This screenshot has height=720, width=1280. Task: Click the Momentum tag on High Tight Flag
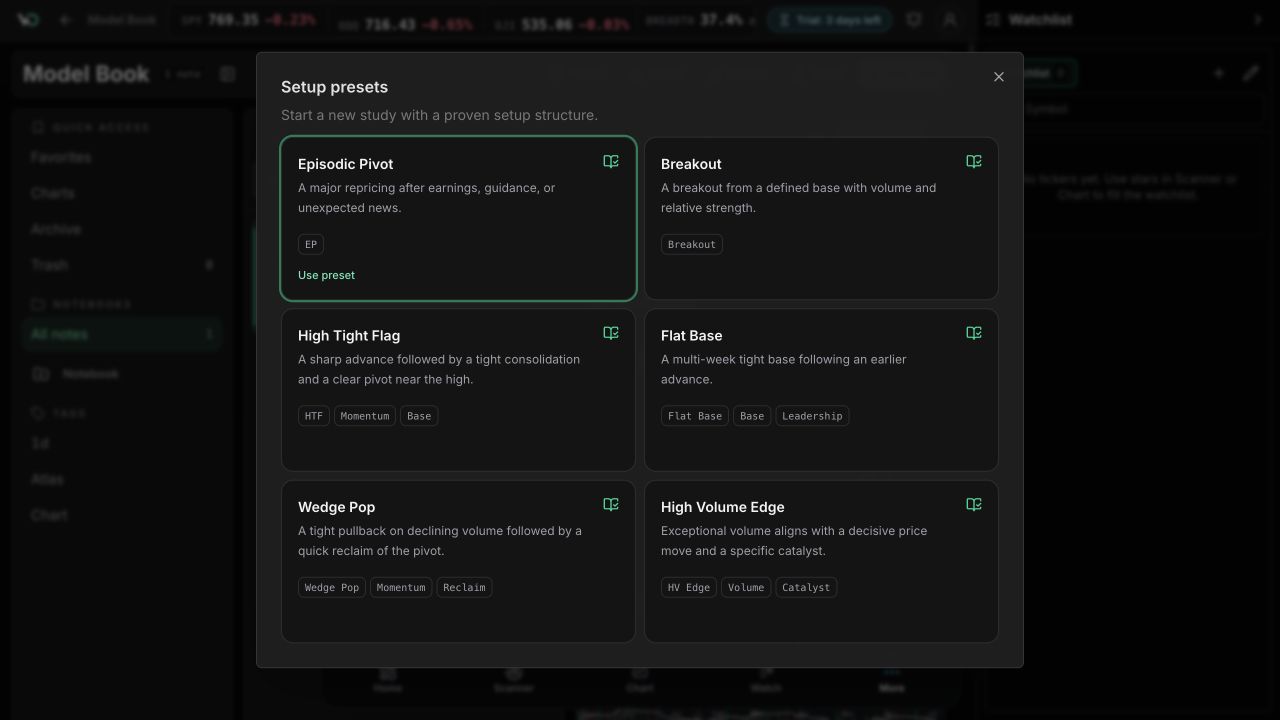tap(365, 416)
